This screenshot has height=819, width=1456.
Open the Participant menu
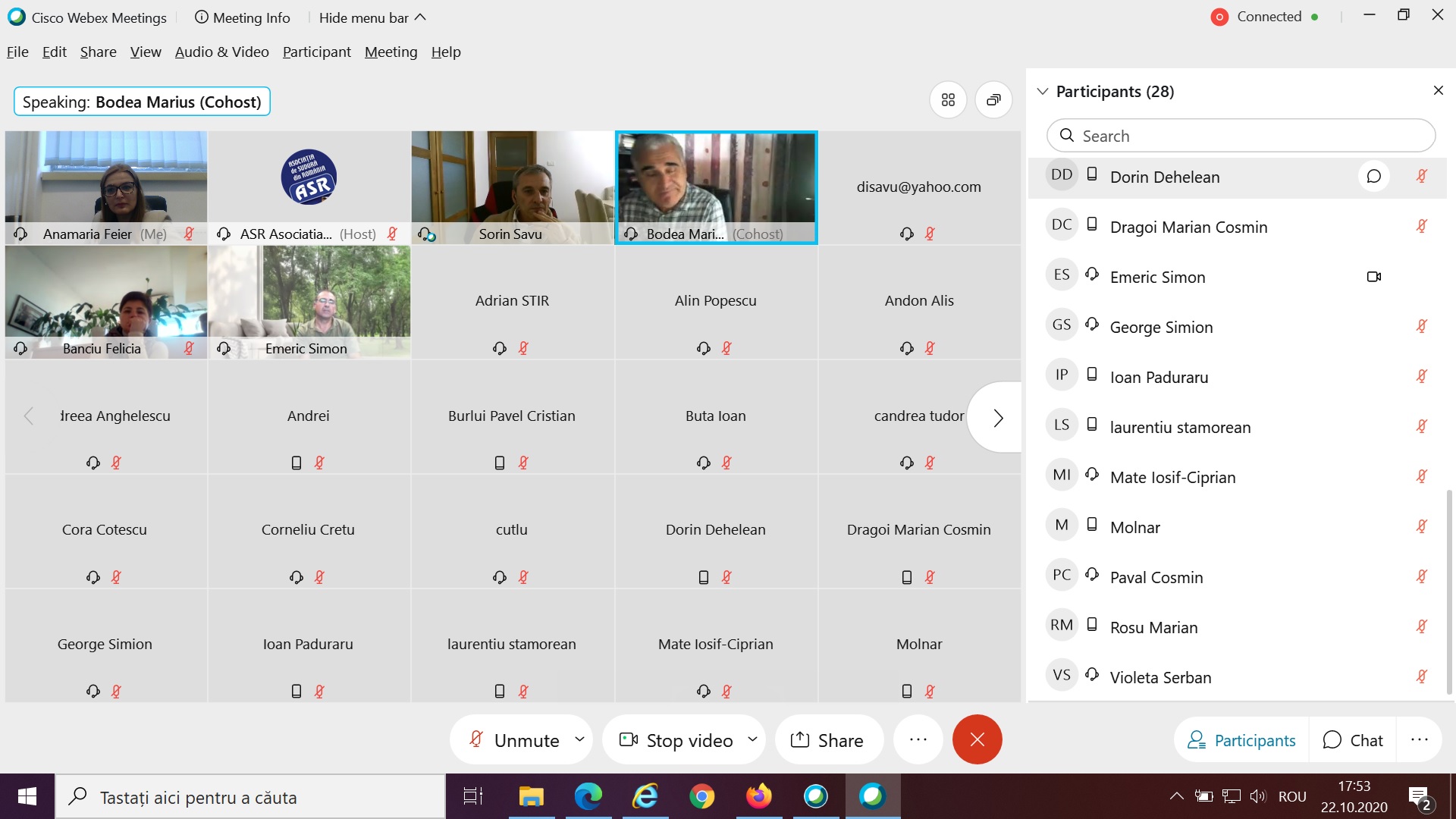[316, 52]
